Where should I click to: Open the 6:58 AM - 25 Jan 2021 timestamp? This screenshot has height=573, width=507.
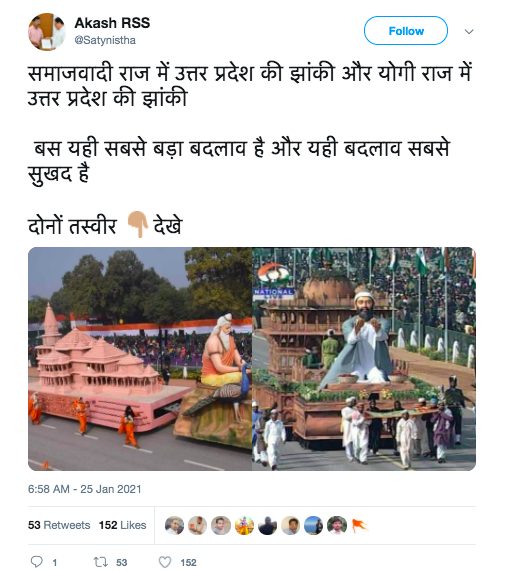(x=84, y=489)
